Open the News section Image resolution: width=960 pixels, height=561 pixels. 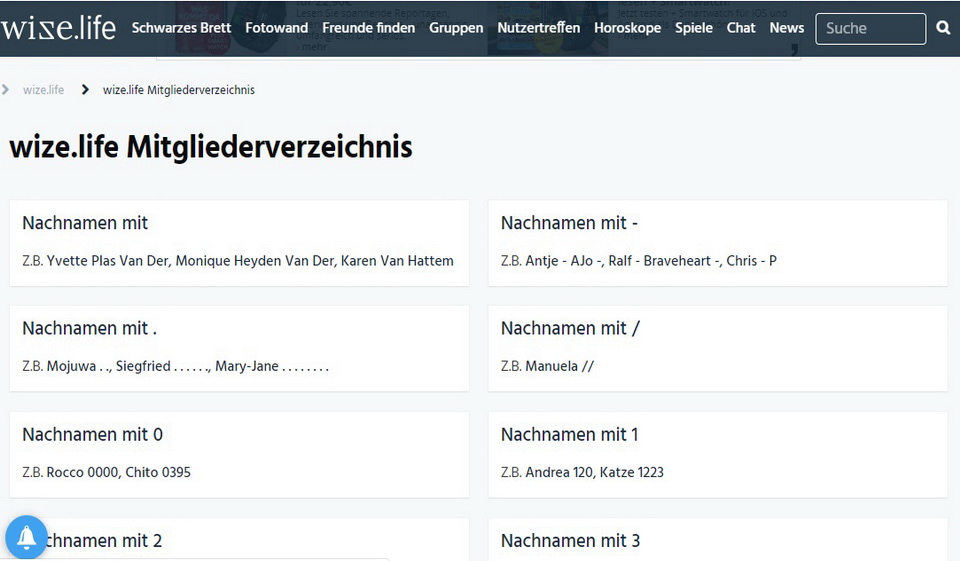tap(786, 28)
